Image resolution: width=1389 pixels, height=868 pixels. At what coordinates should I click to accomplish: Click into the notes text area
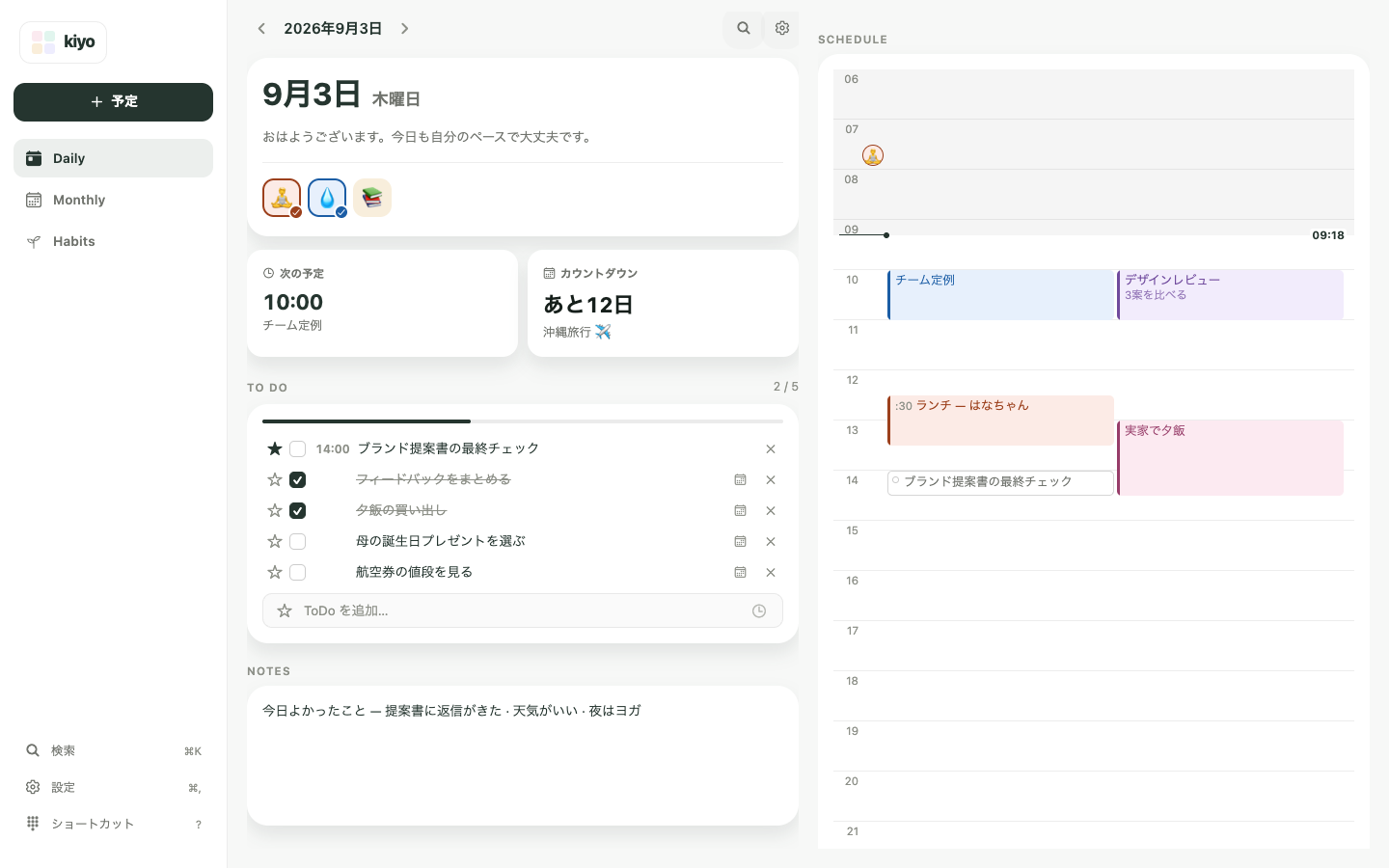523,755
